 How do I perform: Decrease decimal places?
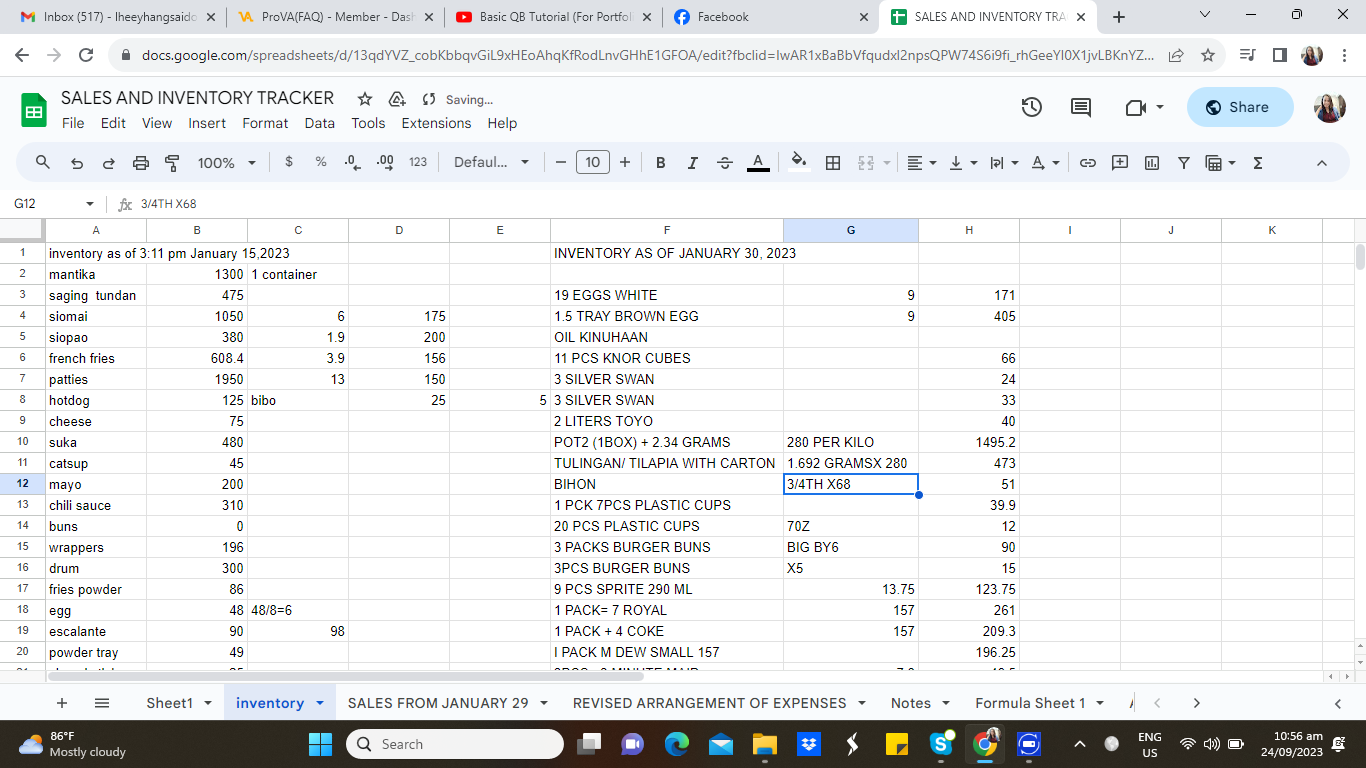[352, 162]
